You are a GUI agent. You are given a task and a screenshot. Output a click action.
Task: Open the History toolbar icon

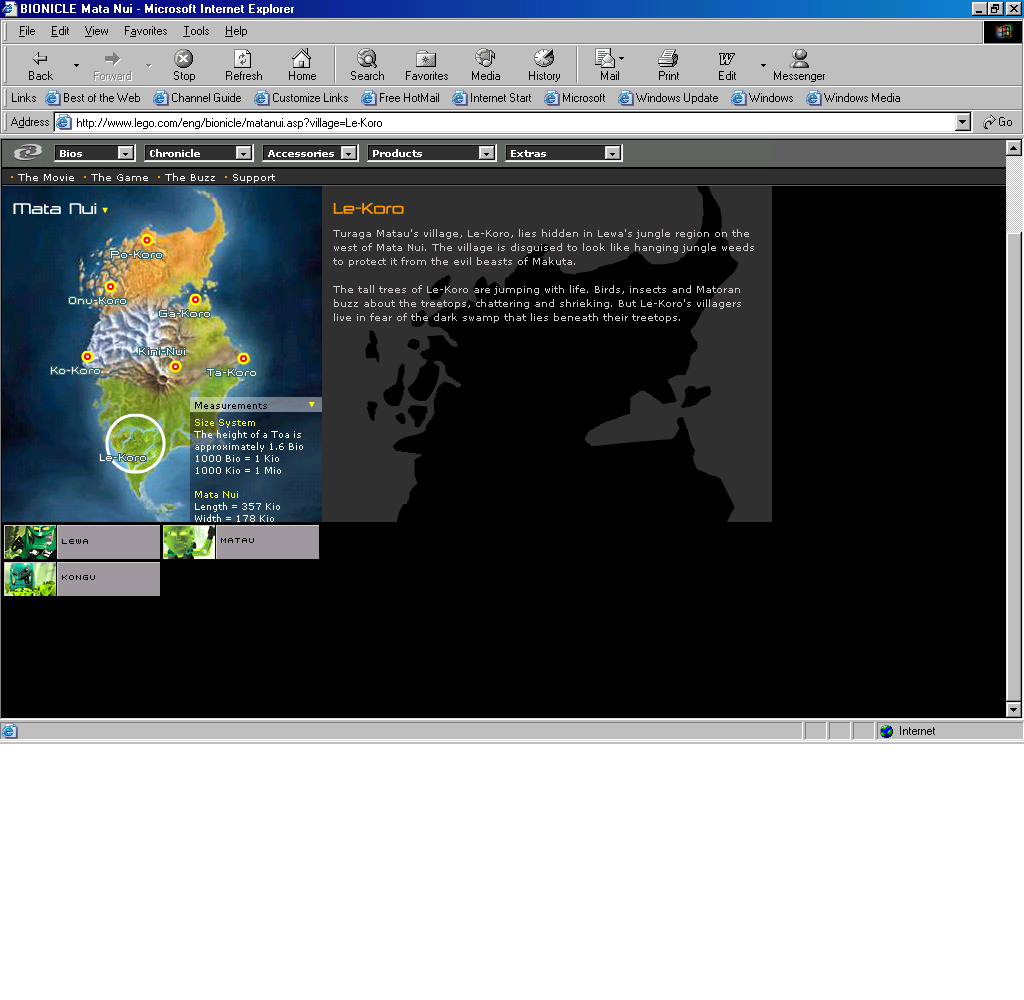544,59
